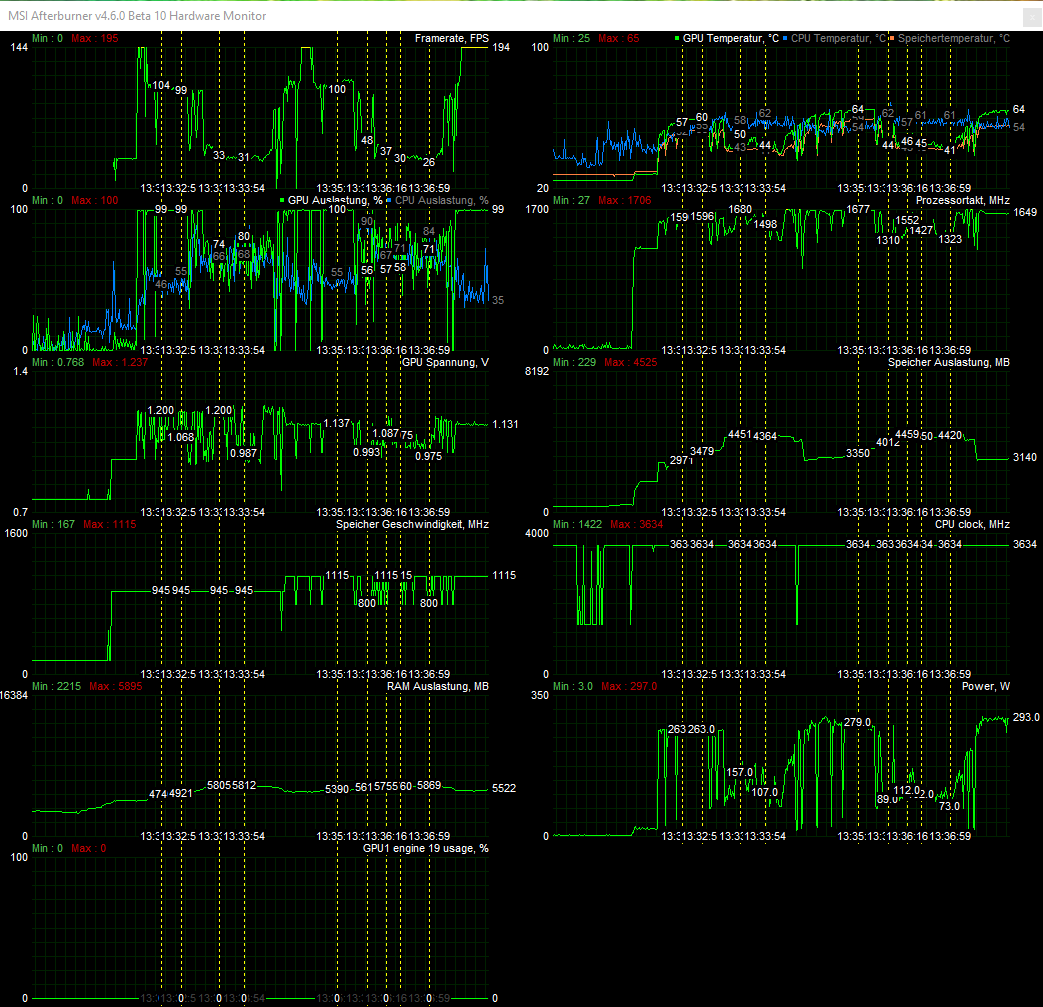
Task: Select the 'Prozessortakt, MHz' graph title
Action: tap(963, 200)
